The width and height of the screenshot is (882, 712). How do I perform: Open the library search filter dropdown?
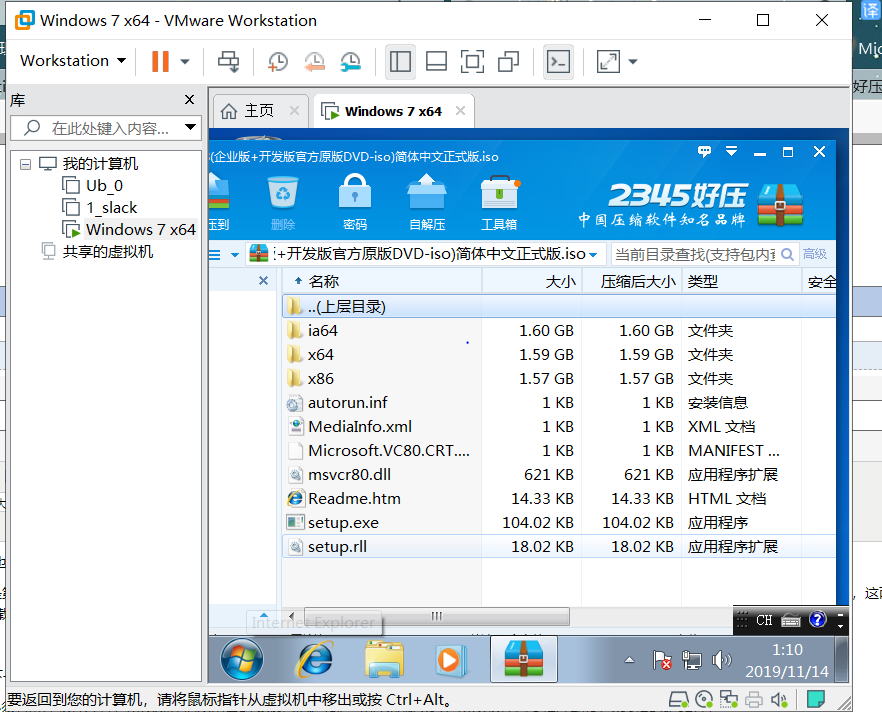191,127
